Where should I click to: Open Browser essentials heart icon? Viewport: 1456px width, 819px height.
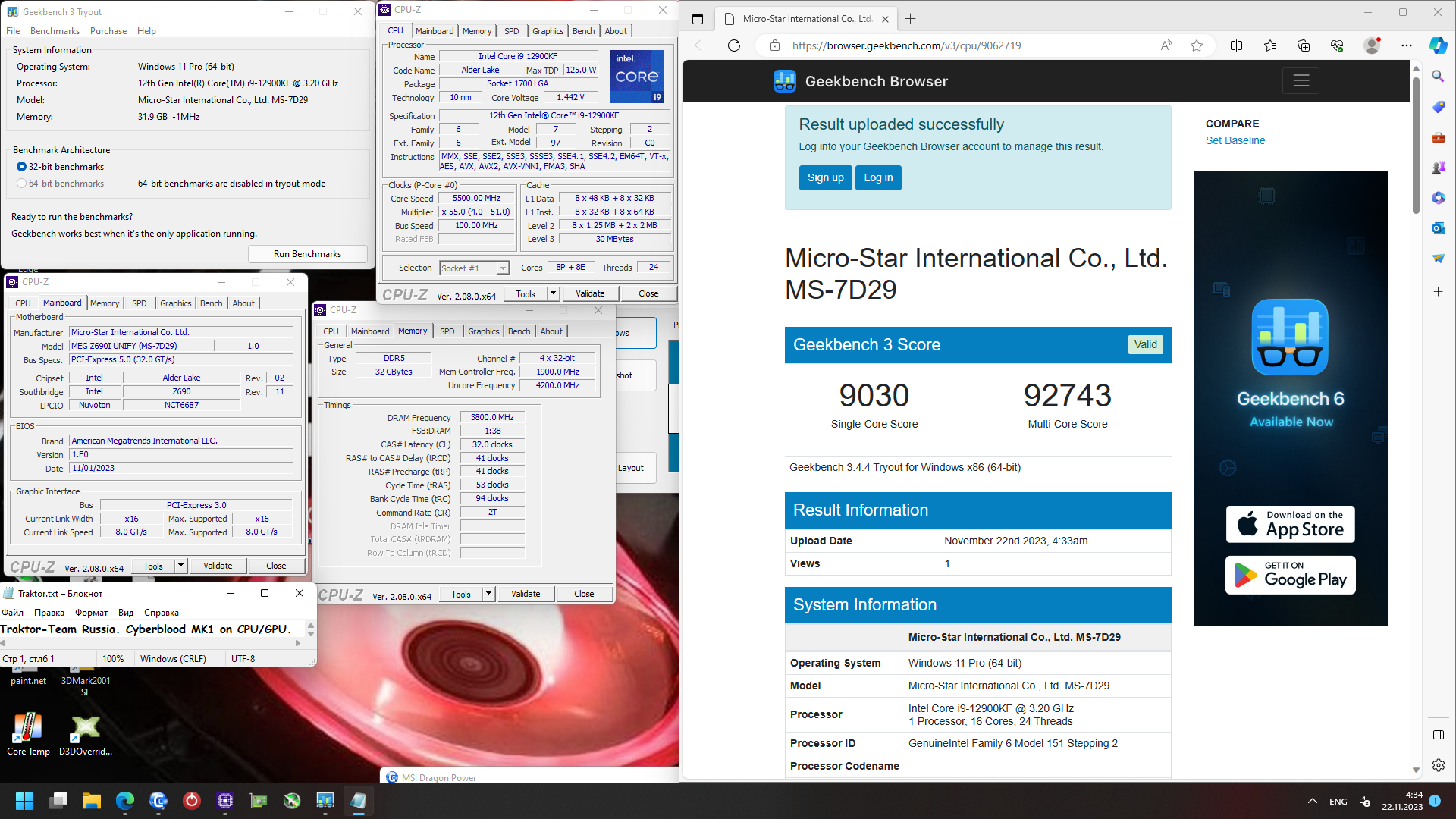point(1337,45)
